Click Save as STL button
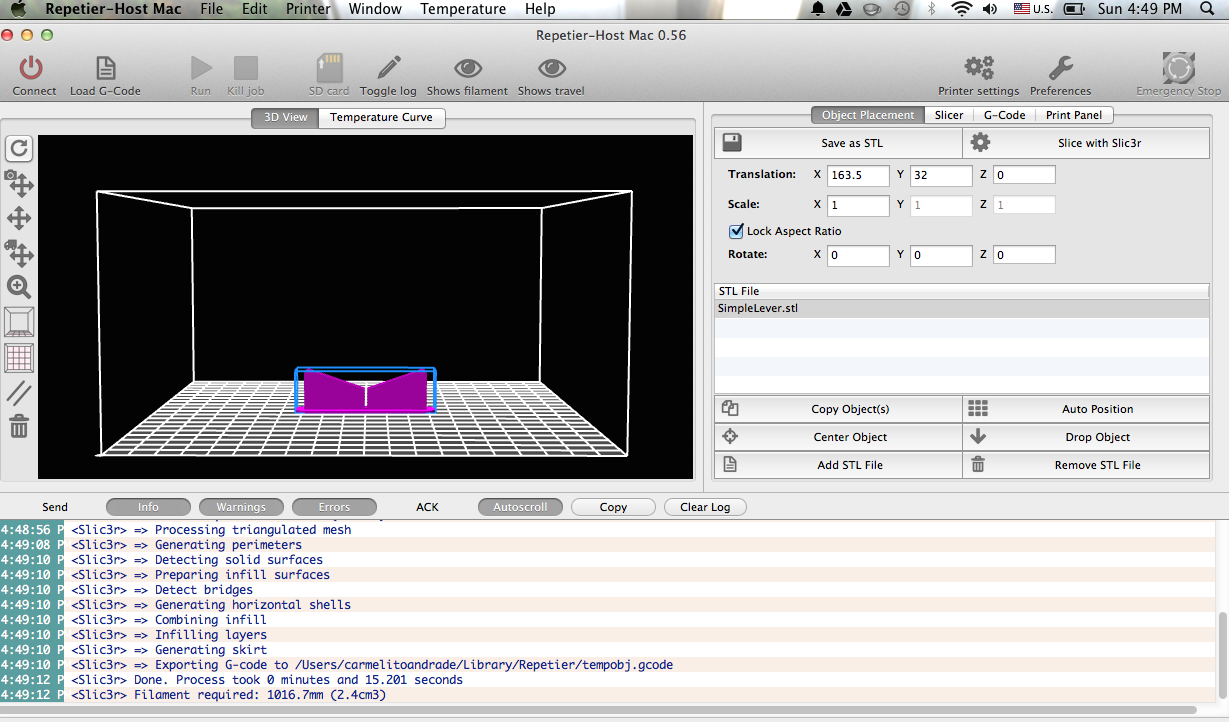The width and height of the screenshot is (1229, 722). [x=838, y=143]
